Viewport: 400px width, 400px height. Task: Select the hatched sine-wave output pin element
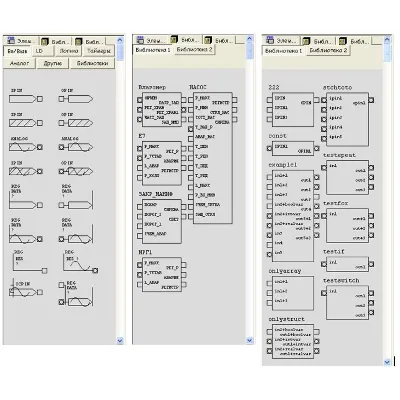point(76,171)
